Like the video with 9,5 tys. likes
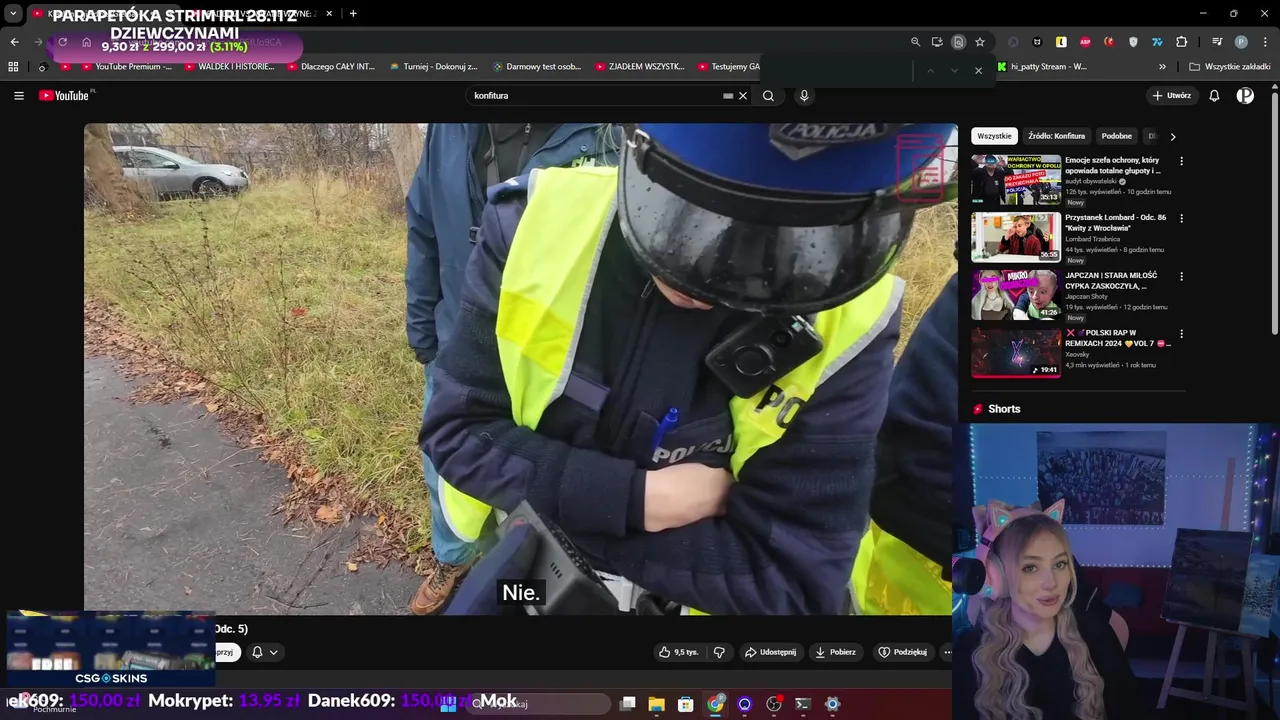Screen dimensions: 1280x720 (678, 652)
